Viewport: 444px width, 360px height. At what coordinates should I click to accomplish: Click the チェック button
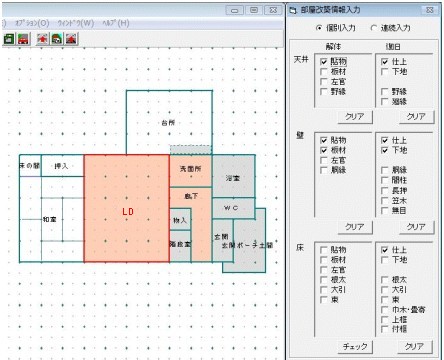(355, 347)
